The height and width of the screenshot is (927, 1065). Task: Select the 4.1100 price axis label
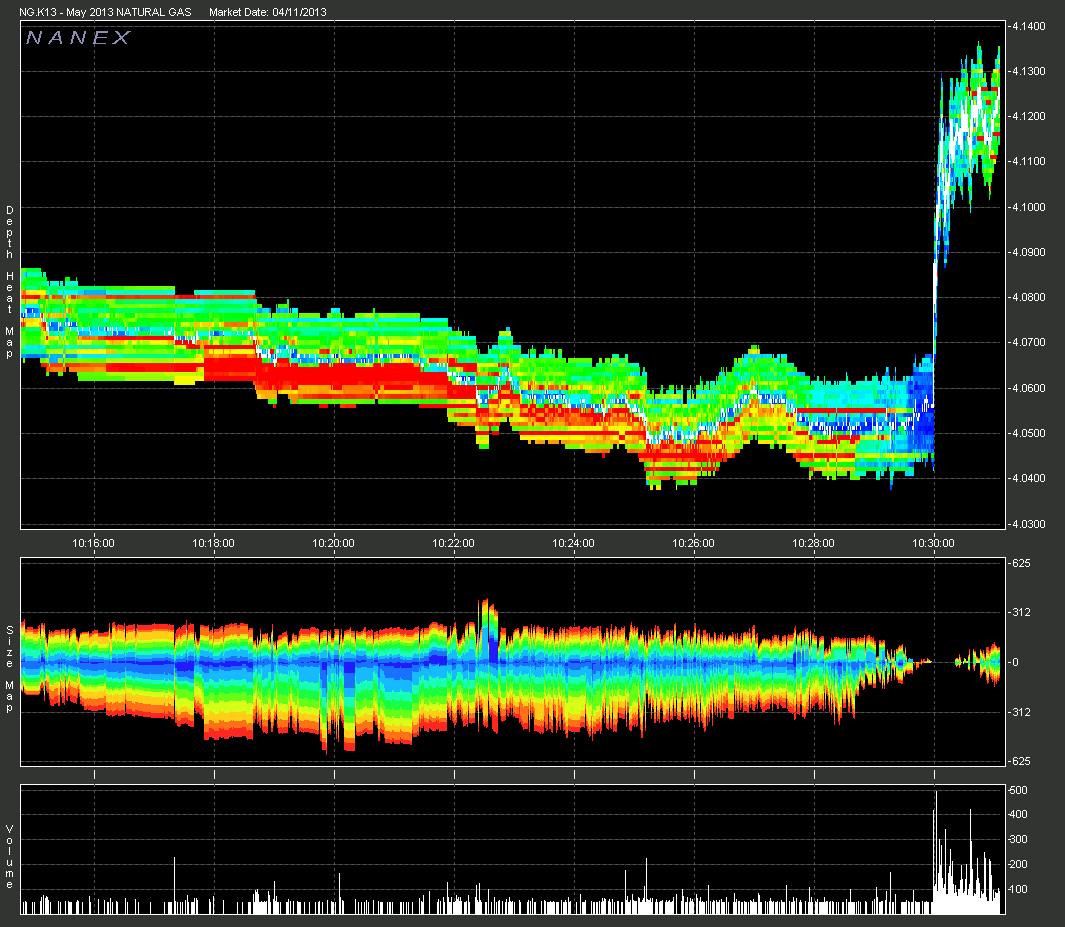[x=1028, y=162]
